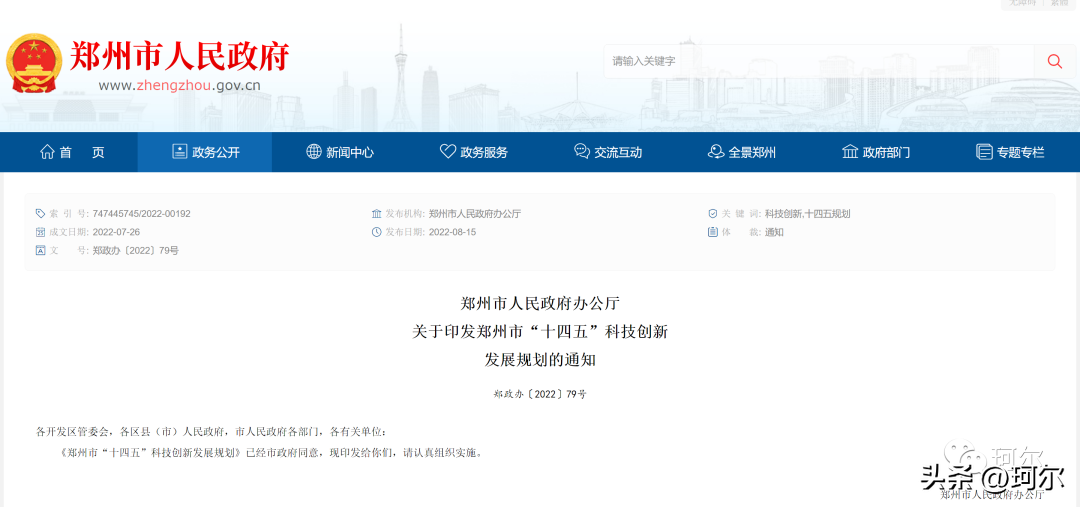Click the chat bubble icon for 交流互动

click(x=581, y=152)
